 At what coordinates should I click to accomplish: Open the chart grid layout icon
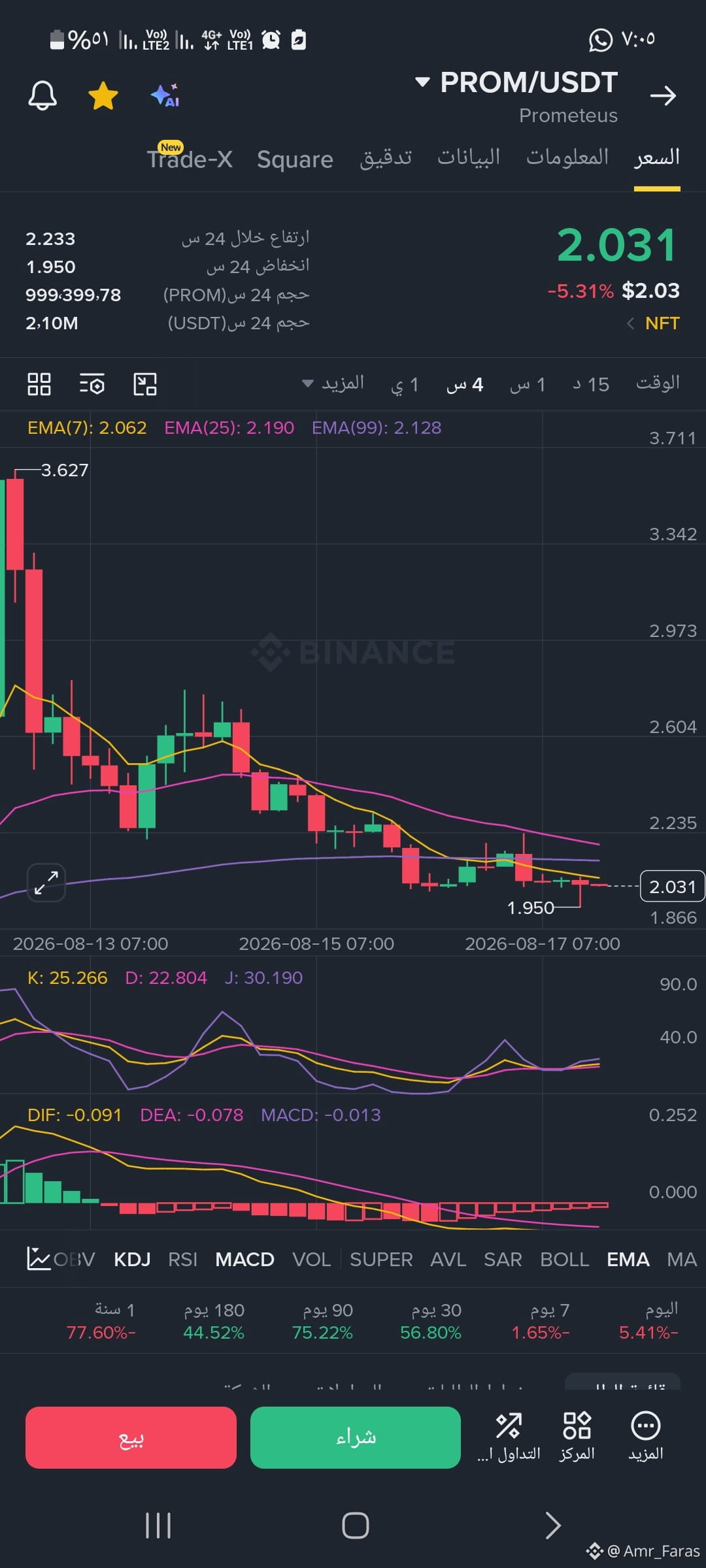39,384
